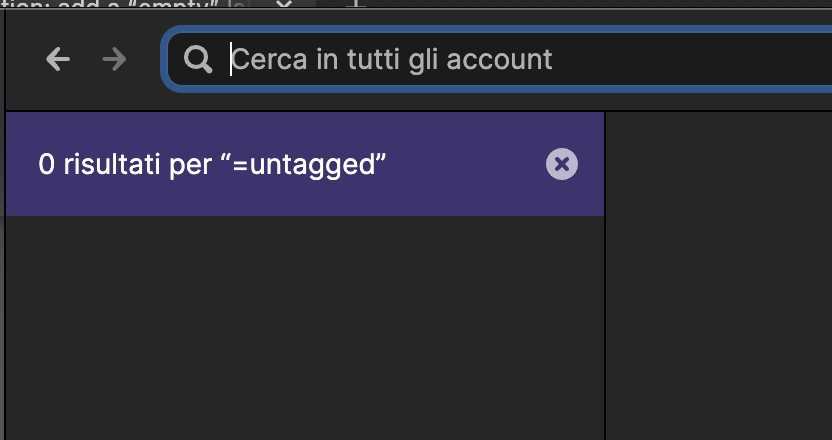Click toolbar space between arrows and search
The image size is (832, 440).
[x=144, y=59]
